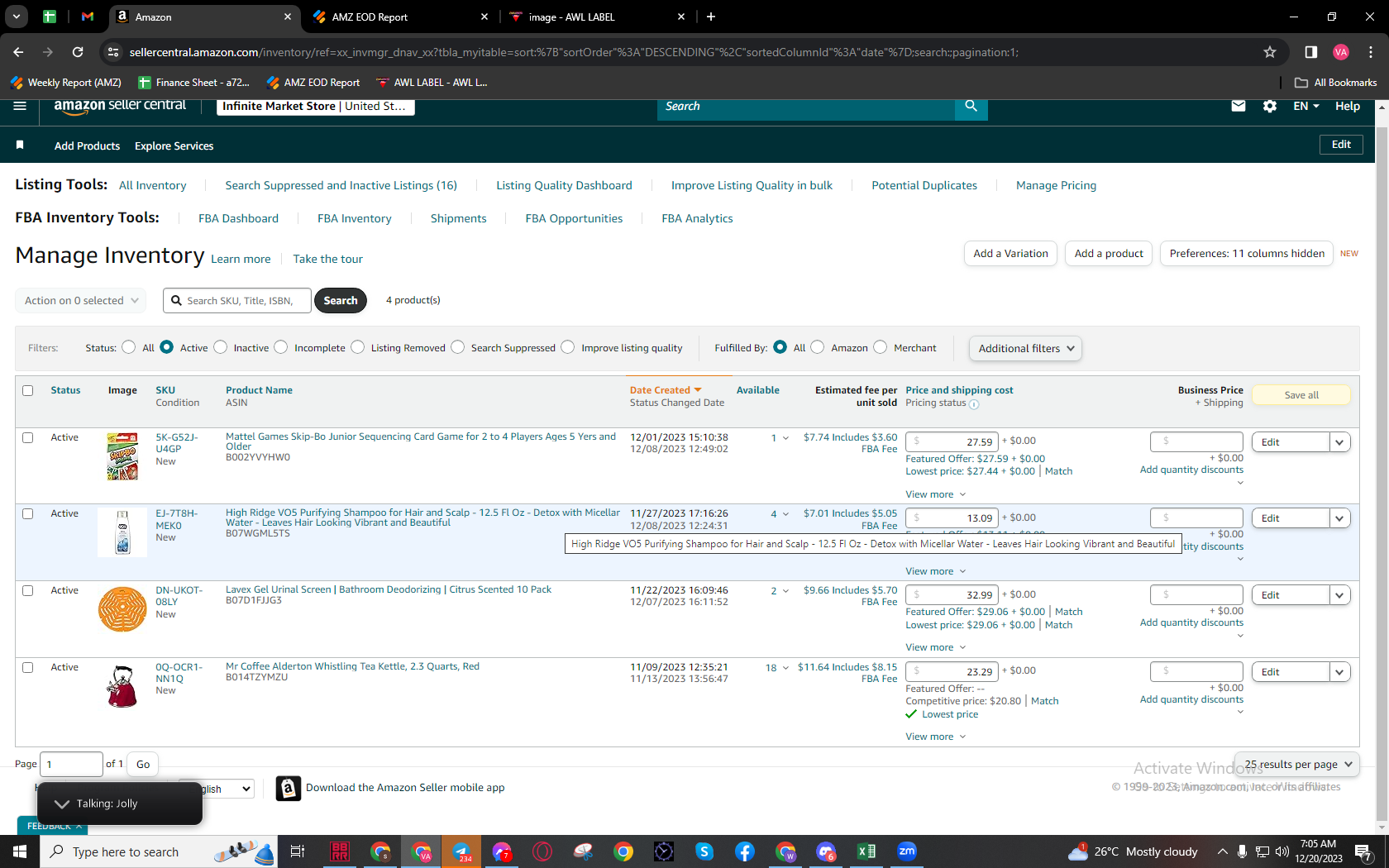Open the Chrome three-dot menu

coord(1371,52)
